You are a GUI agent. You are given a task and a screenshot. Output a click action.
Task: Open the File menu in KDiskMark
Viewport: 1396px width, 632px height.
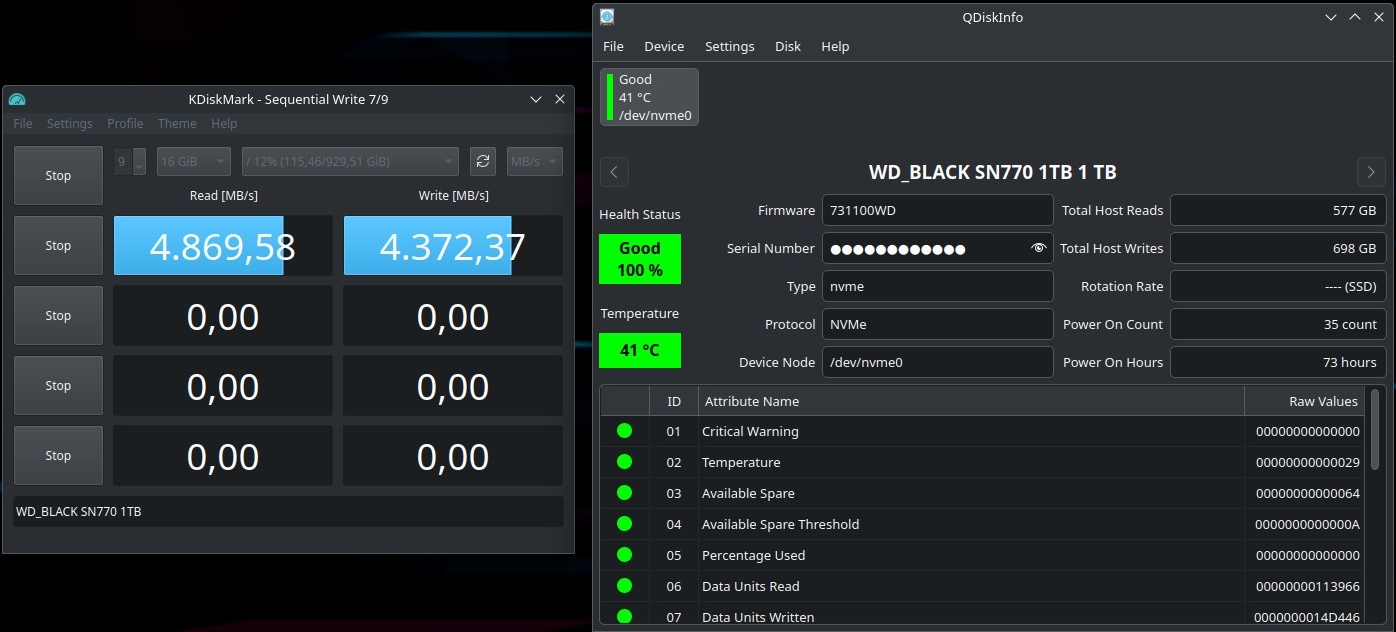[x=23, y=123]
